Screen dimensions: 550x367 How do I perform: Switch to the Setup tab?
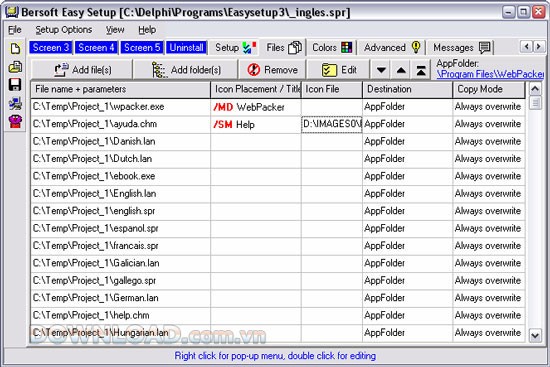click(x=235, y=48)
